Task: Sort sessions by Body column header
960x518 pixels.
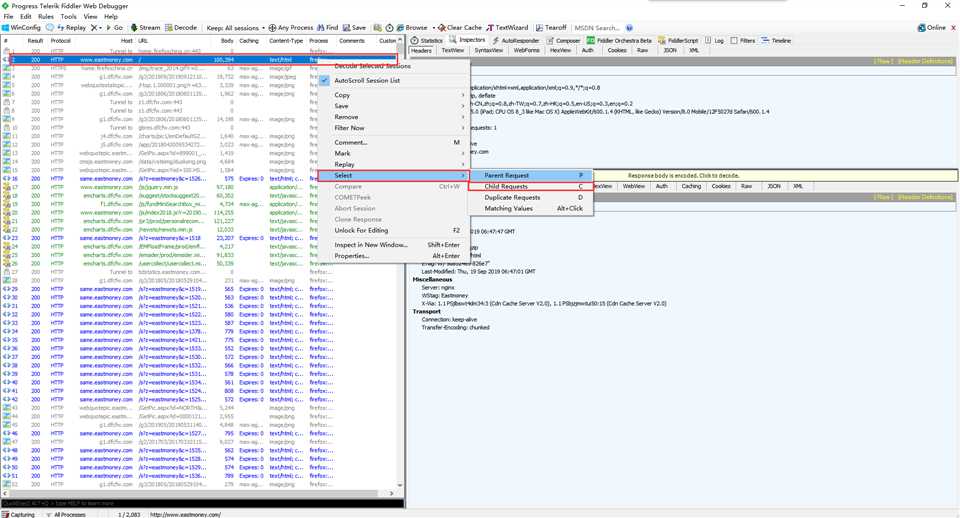Action: point(227,40)
